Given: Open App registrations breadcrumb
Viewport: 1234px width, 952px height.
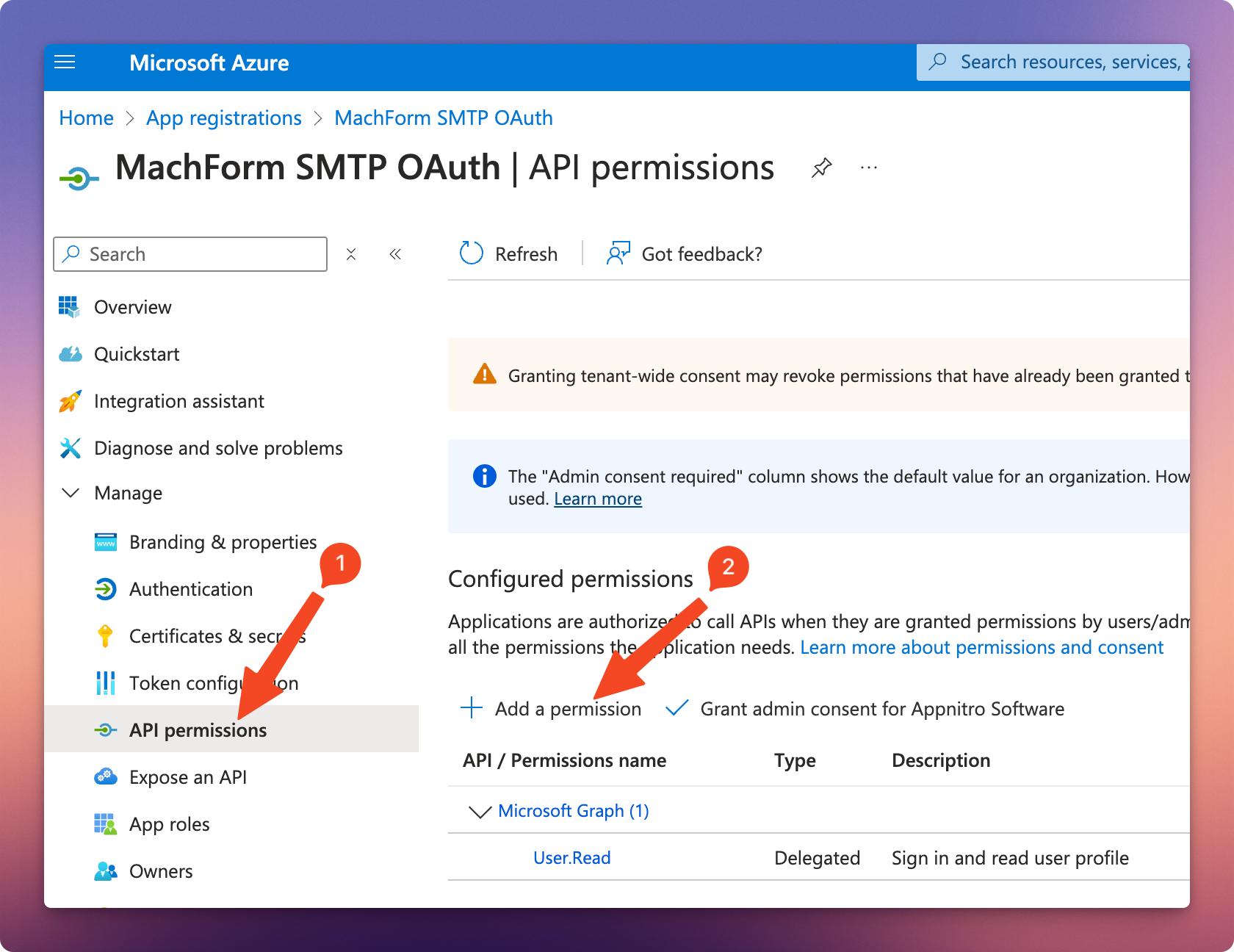Looking at the screenshot, I should 224,118.
